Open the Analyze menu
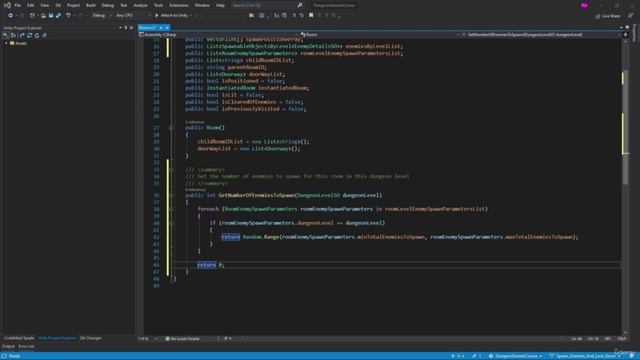Image resolution: width=640 pixels, height=360 pixels. tap(140, 5)
